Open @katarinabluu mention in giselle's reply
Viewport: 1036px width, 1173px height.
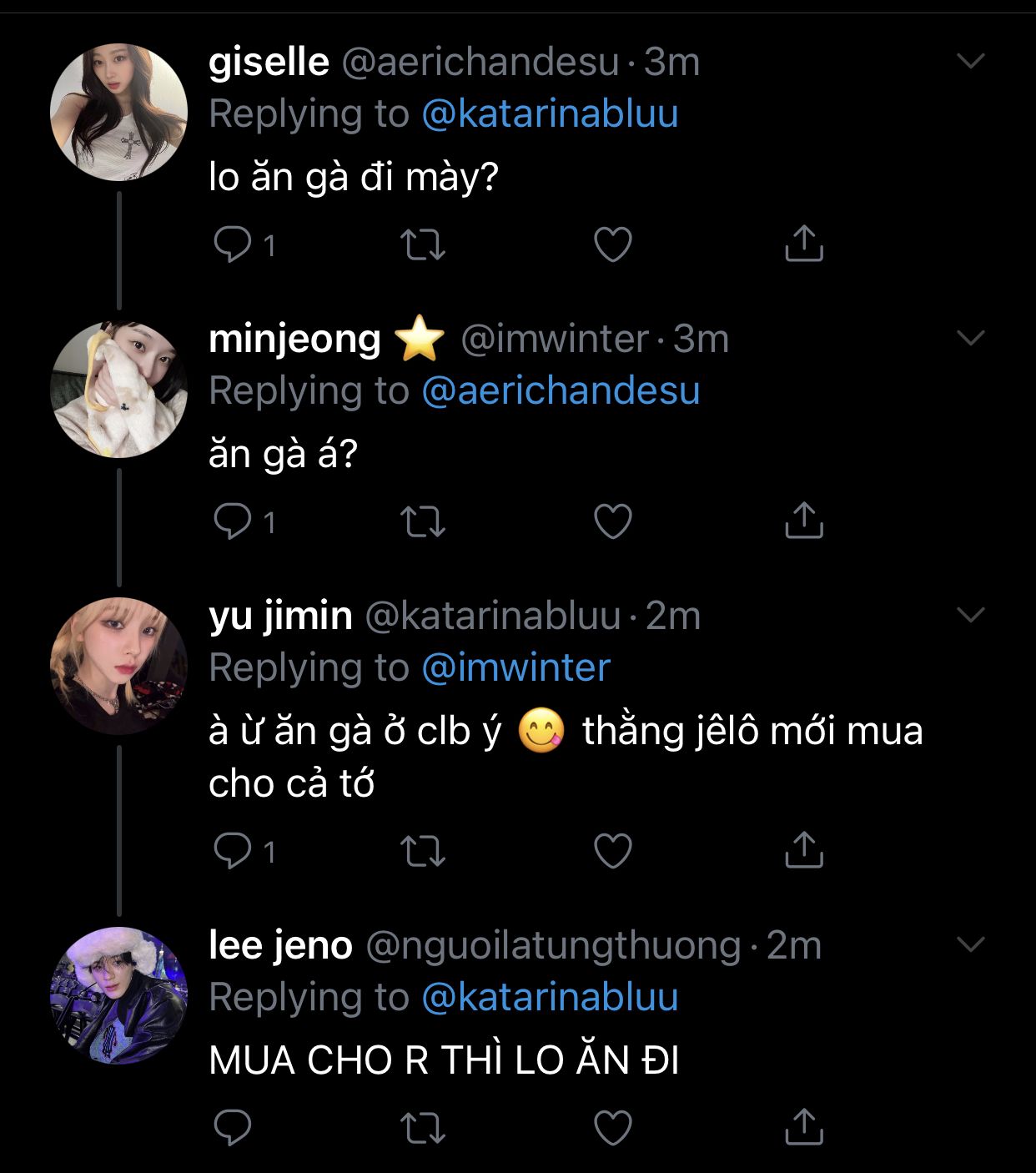pos(550,114)
